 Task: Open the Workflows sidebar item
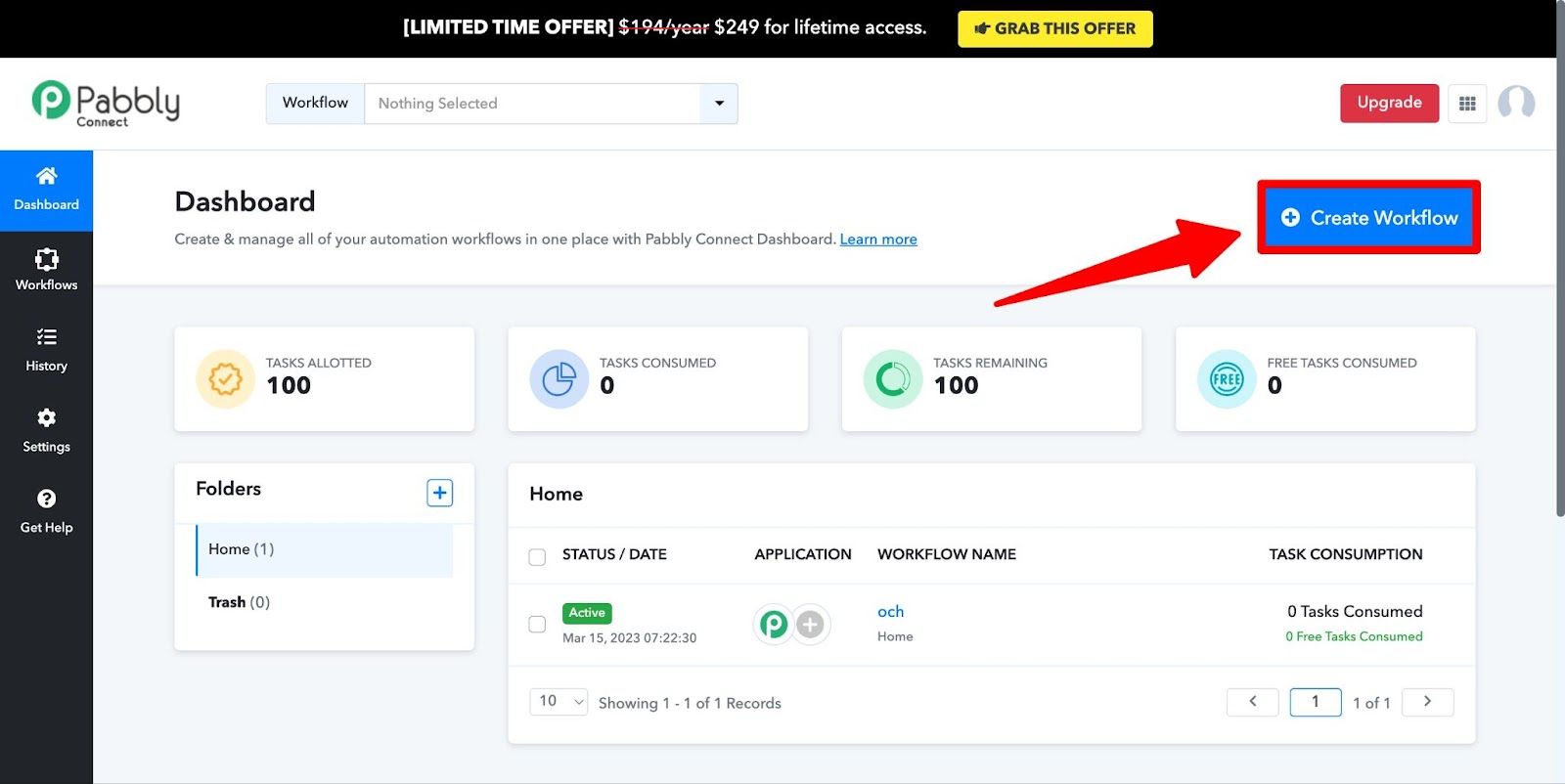coord(46,271)
